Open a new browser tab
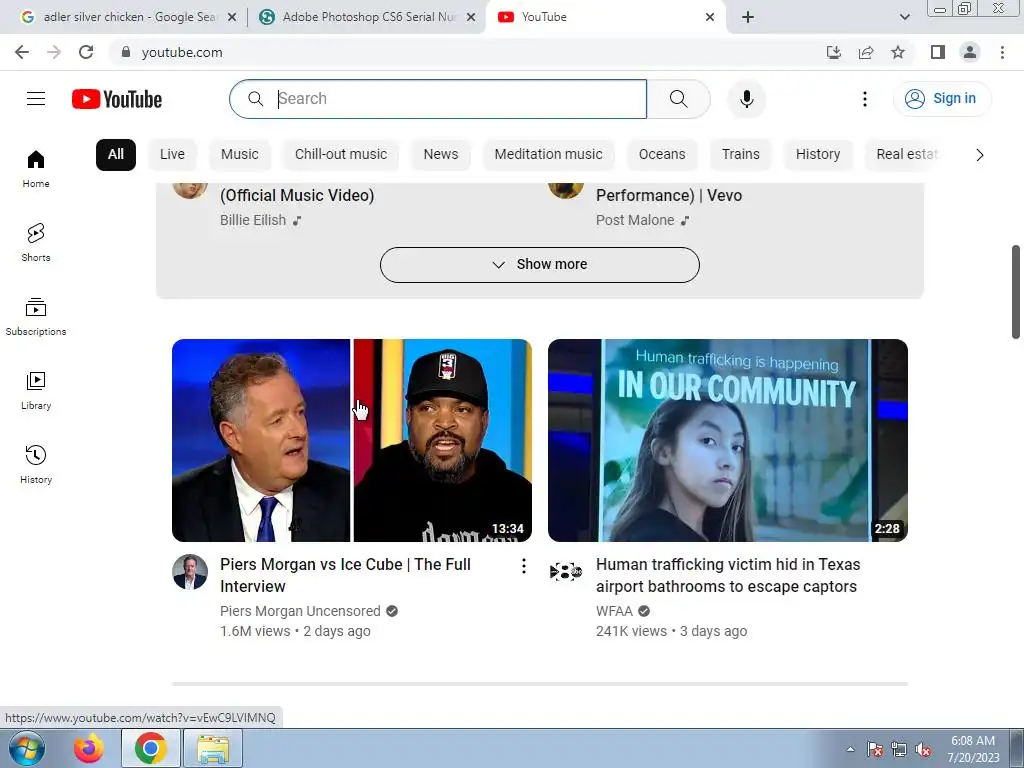1024x768 pixels. (748, 17)
